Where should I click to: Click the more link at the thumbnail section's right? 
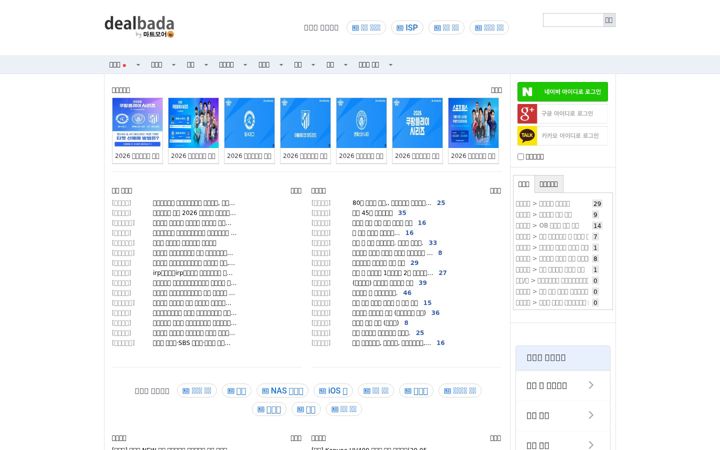[x=496, y=90]
